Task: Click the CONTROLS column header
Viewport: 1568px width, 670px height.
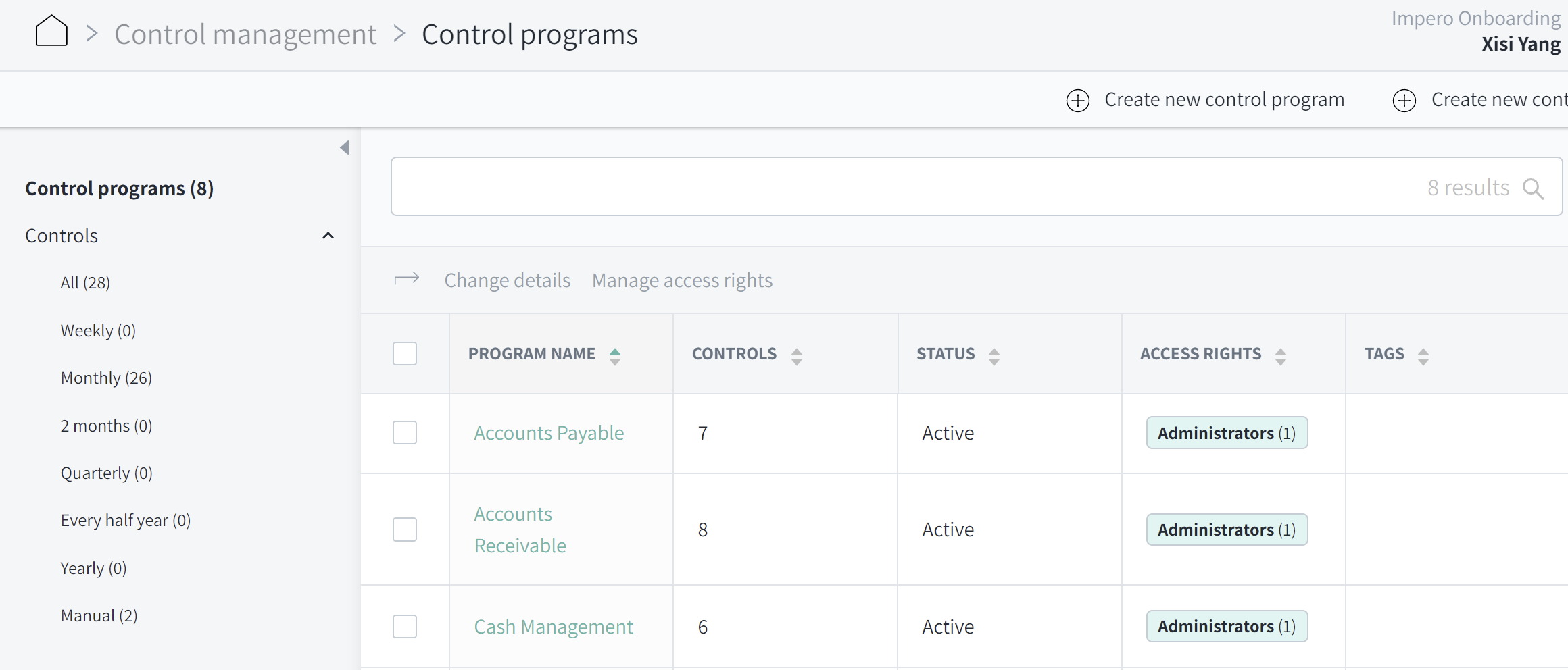Action: 734,353
